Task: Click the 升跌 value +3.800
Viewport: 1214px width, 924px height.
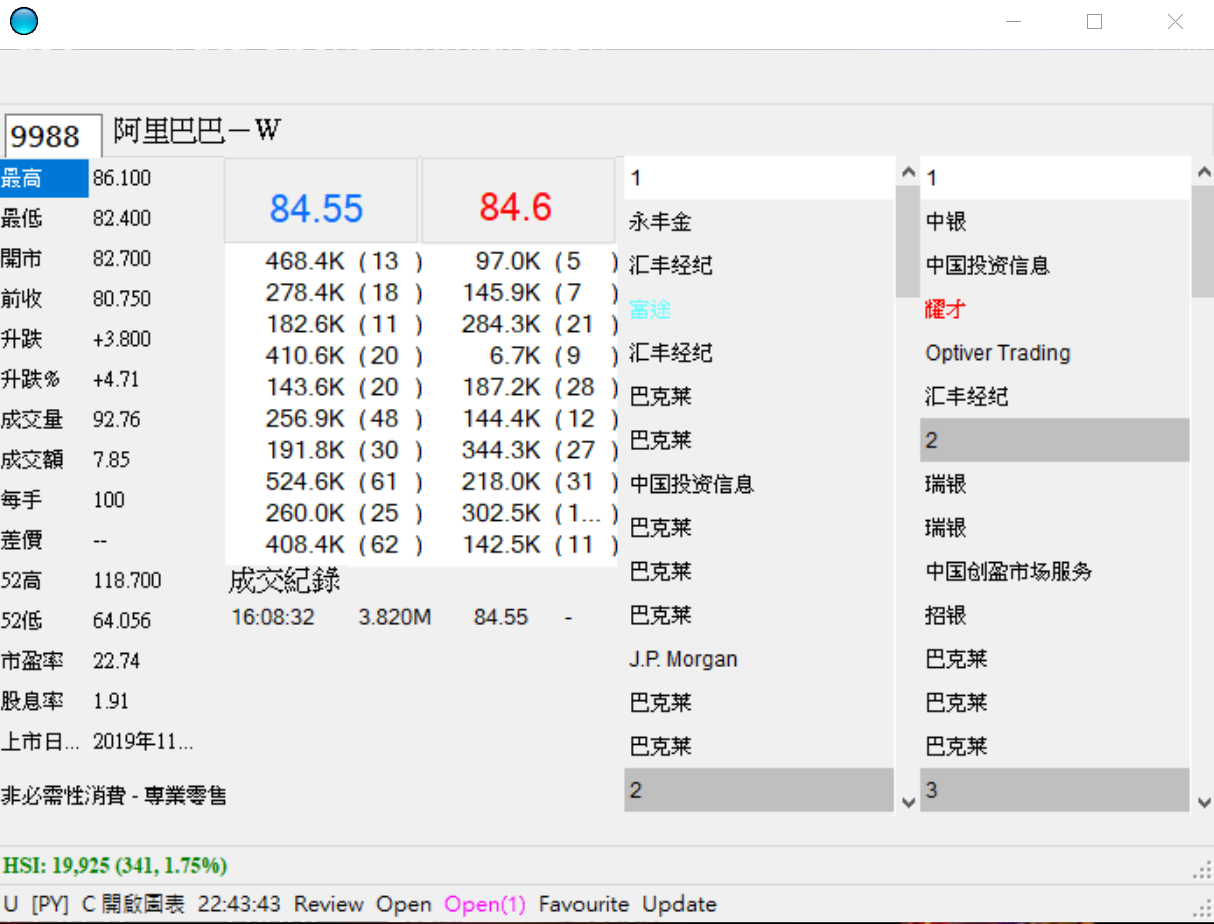Action: click(x=122, y=339)
